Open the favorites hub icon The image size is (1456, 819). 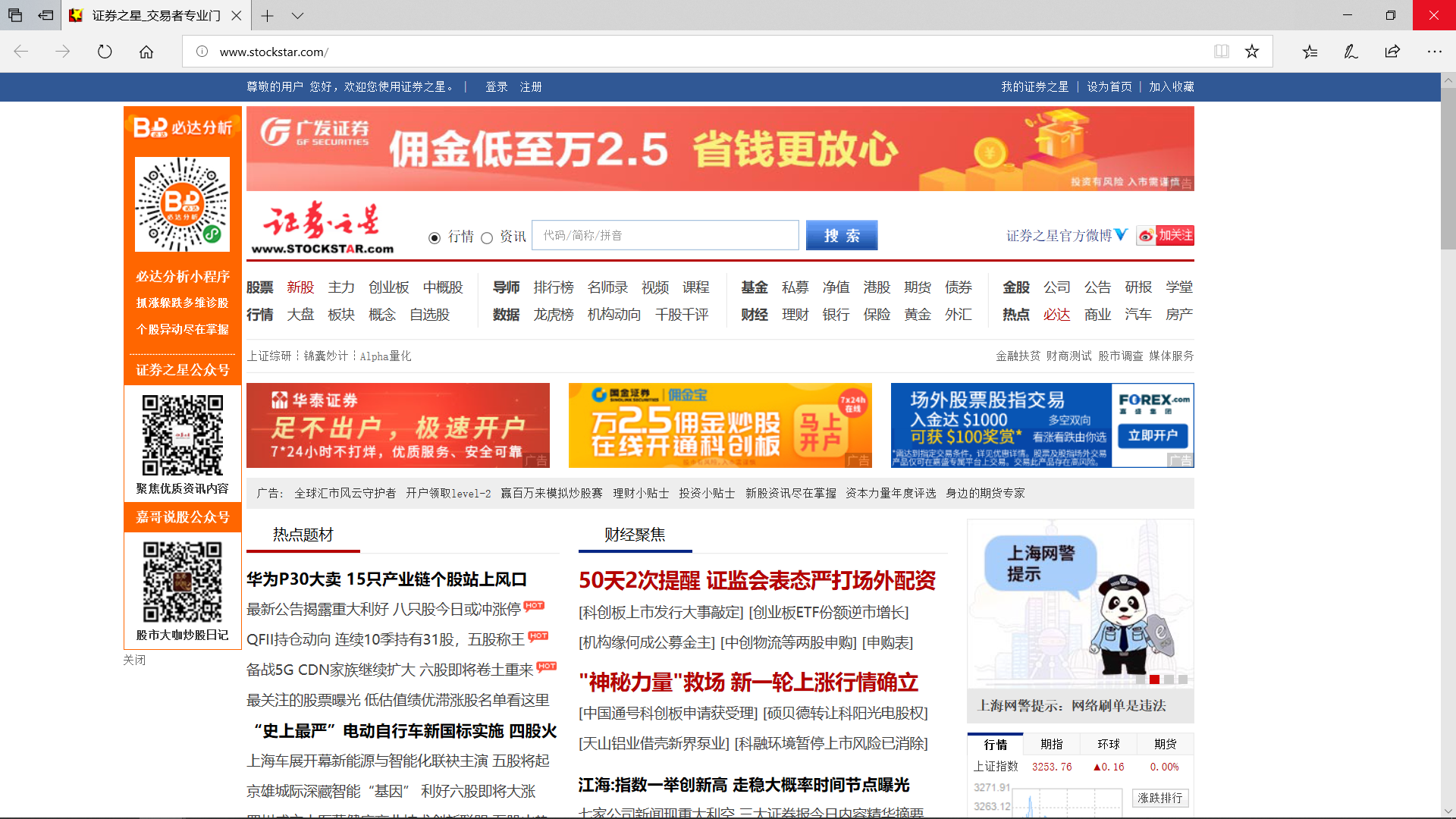(x=1310, y=52)
